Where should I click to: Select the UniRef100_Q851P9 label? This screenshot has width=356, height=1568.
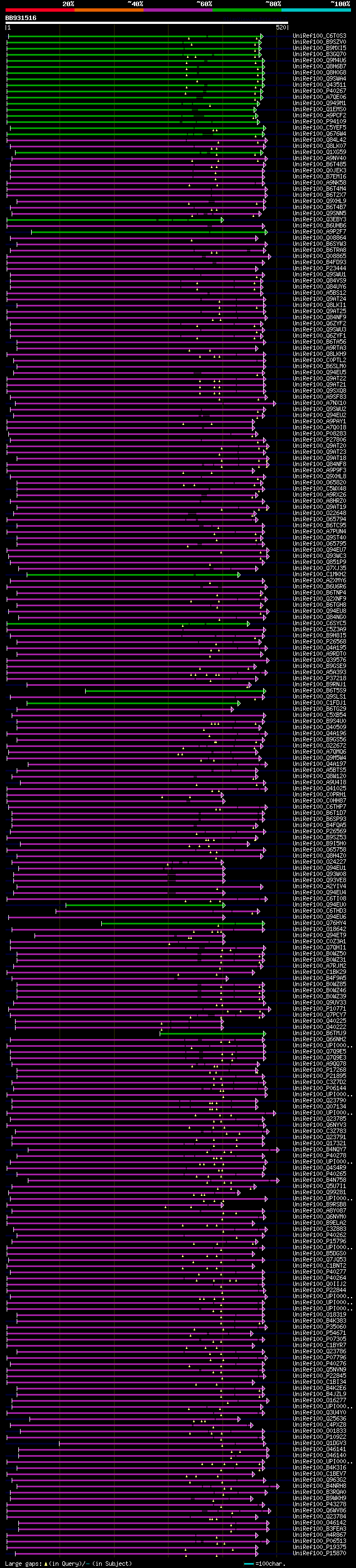tap(319, 562)
